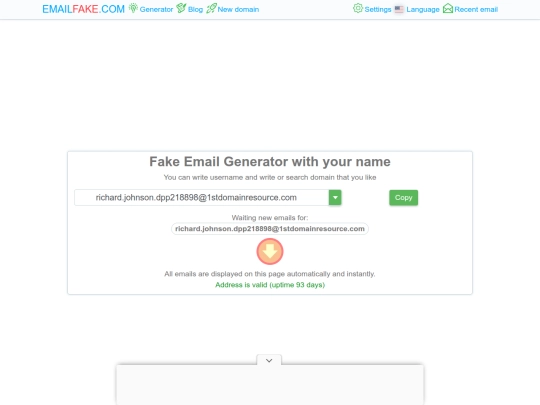Click the Recent email envelope icon
The width and height of the screenshot is (540, 405).
pos(448,8)
